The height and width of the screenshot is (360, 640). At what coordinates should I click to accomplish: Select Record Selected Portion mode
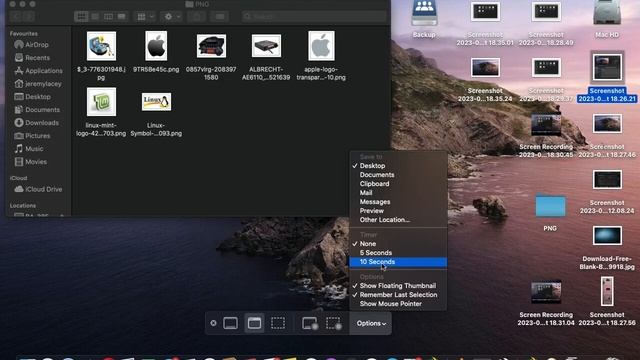333,323
